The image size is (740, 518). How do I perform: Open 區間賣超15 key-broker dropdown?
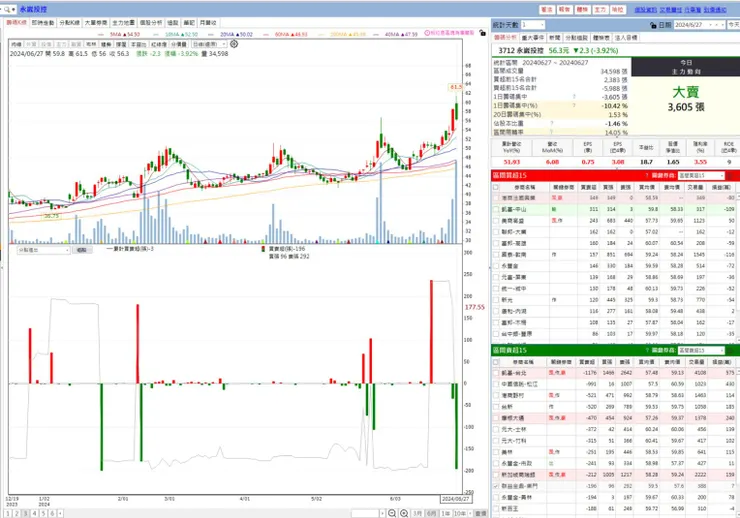[700, 350]
